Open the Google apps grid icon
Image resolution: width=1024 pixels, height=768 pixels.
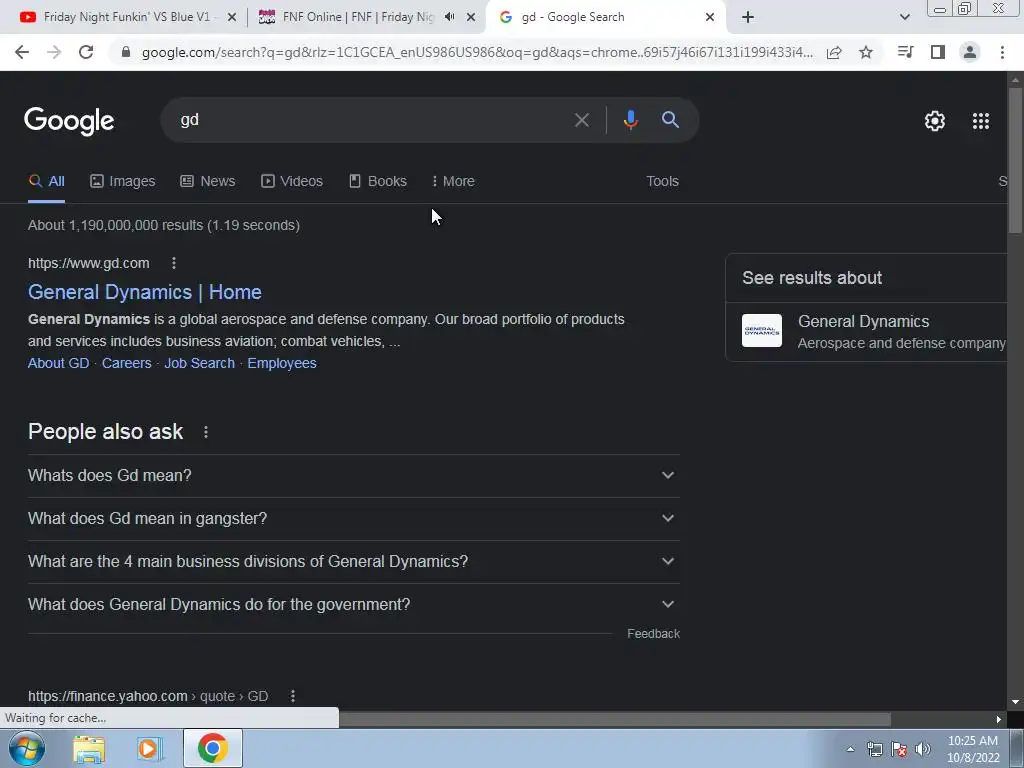pyautogui.click(x=981, y=121)
